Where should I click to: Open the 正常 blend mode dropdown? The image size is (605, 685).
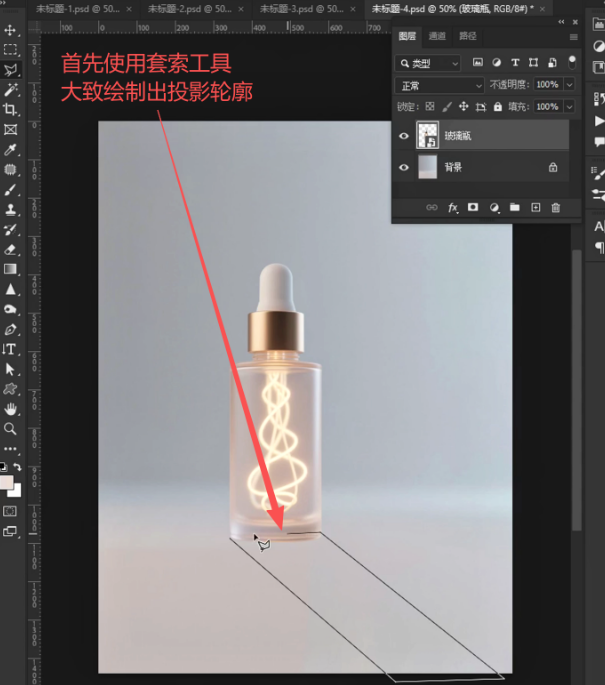(439, 86)
